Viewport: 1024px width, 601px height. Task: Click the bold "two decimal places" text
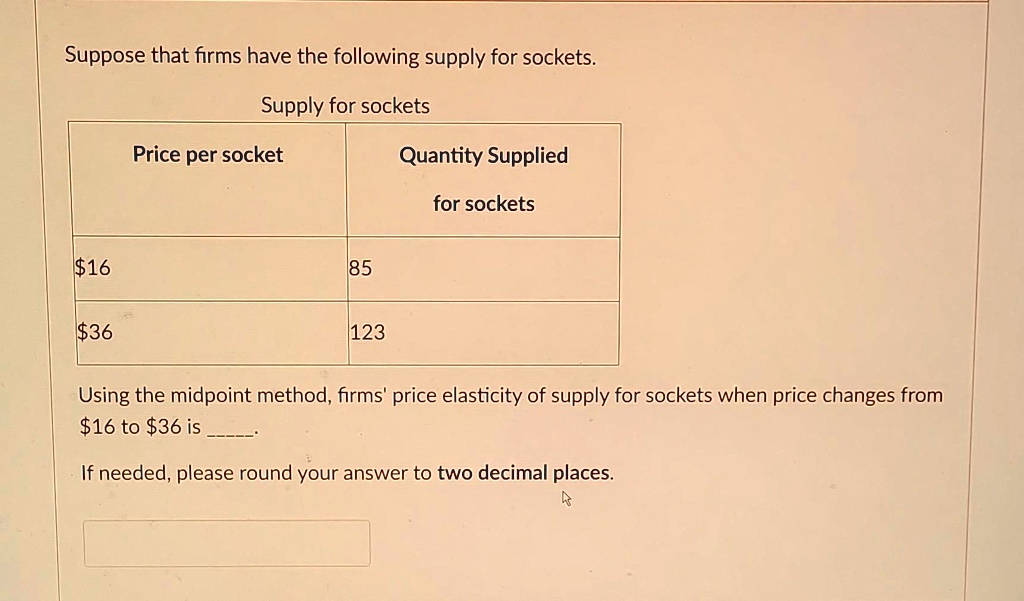(524, 472)
